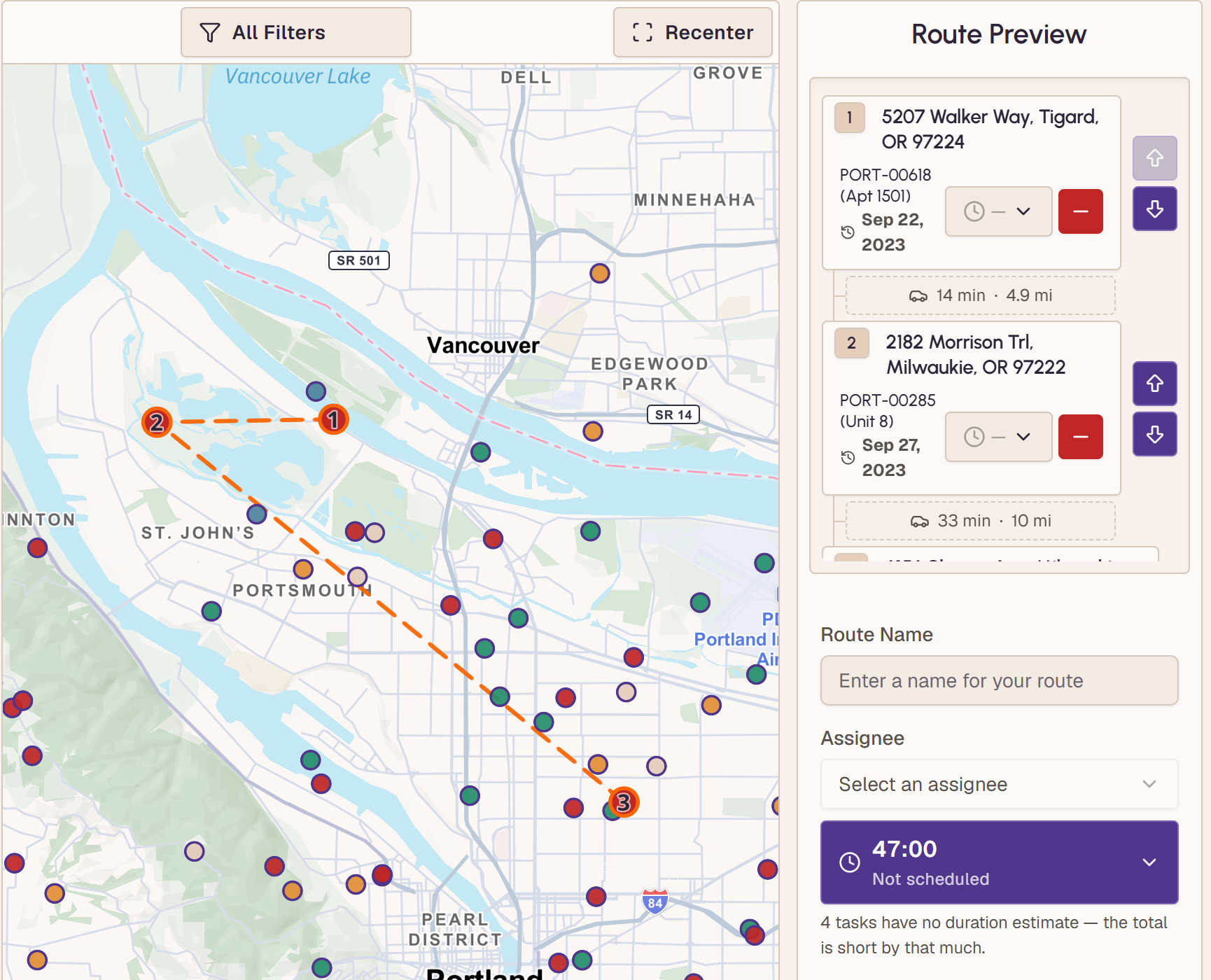Click 2182 Morrison Trl, Milwaukie address
Screen dimensions: 1211x980
coord(975,354)
